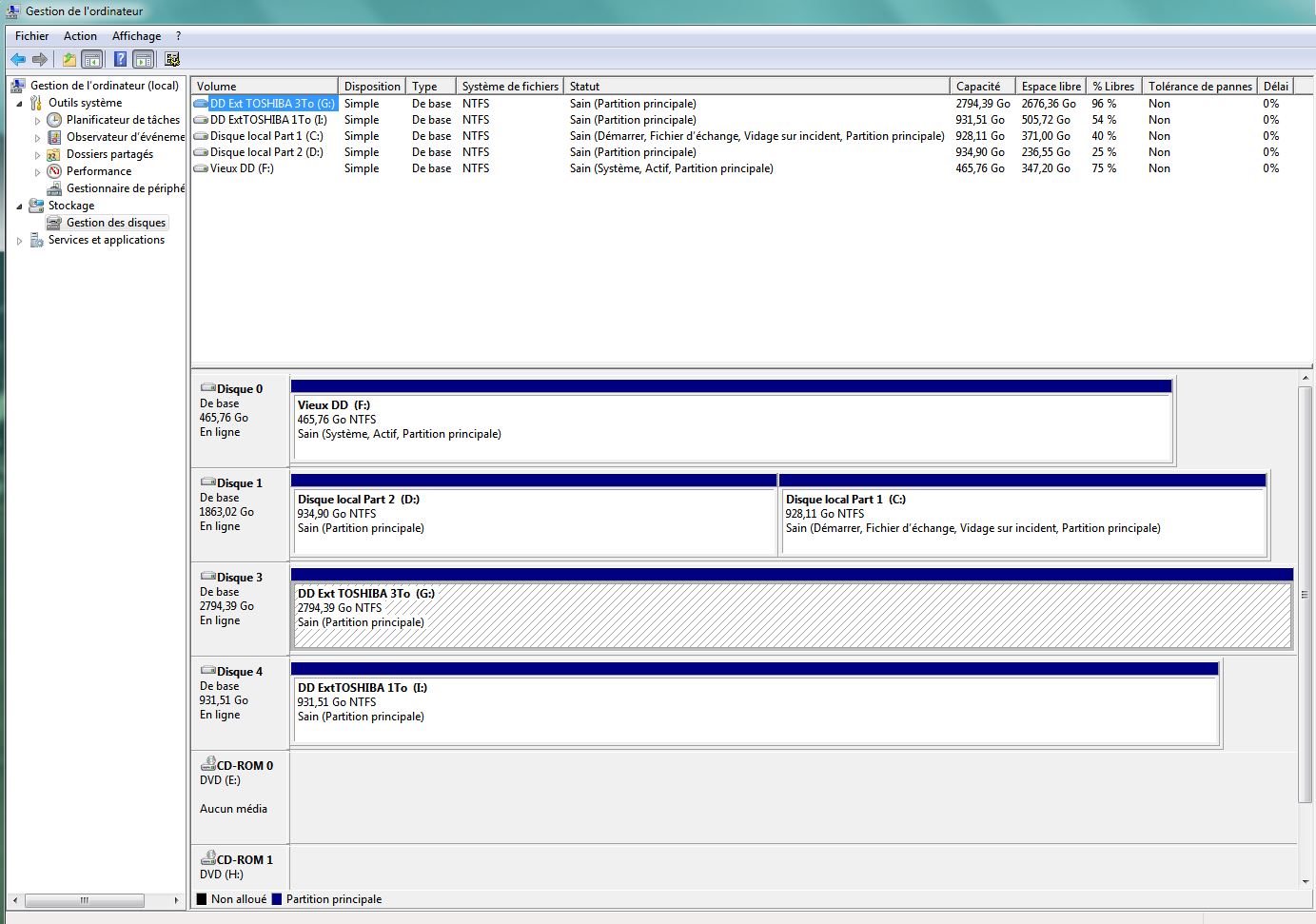The height and width of the screenshot is (924, 1316).
Task: Collapse the Outils système tree node
Action: click(19, 104)
